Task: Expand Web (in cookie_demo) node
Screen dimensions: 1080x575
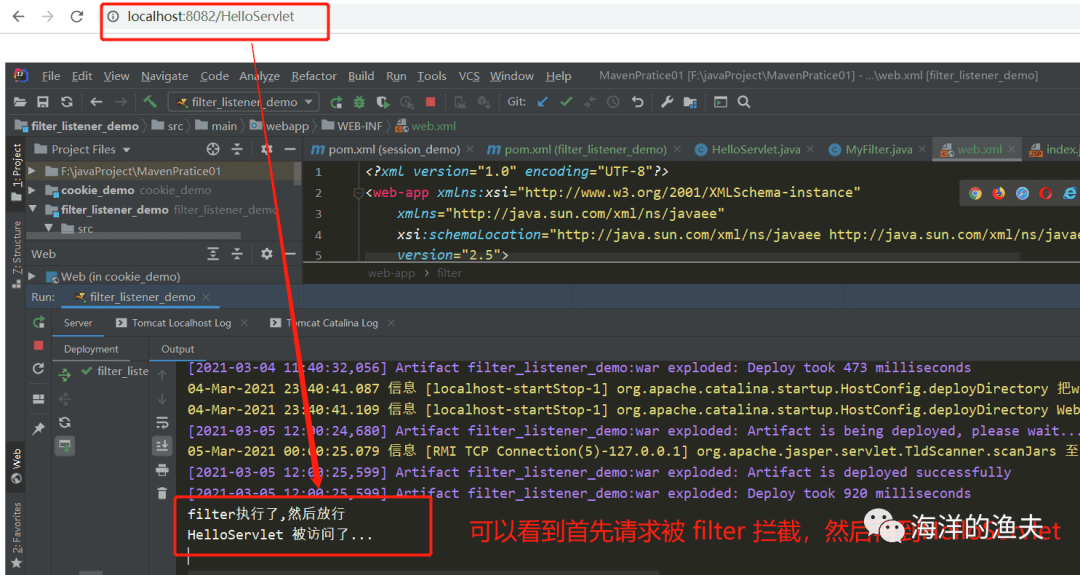Action: tap(32, 276)
